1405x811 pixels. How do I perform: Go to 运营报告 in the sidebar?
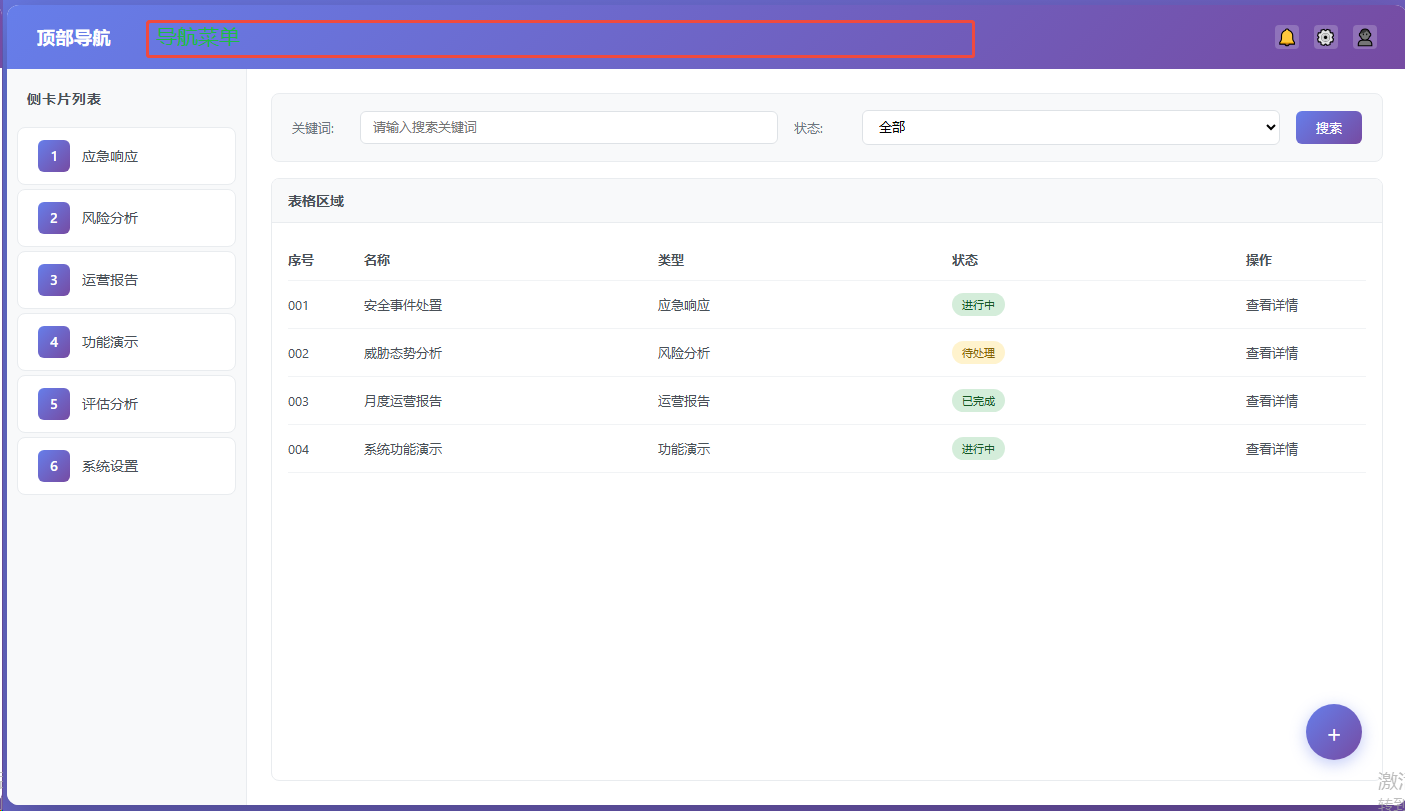[x=127, y=280]
